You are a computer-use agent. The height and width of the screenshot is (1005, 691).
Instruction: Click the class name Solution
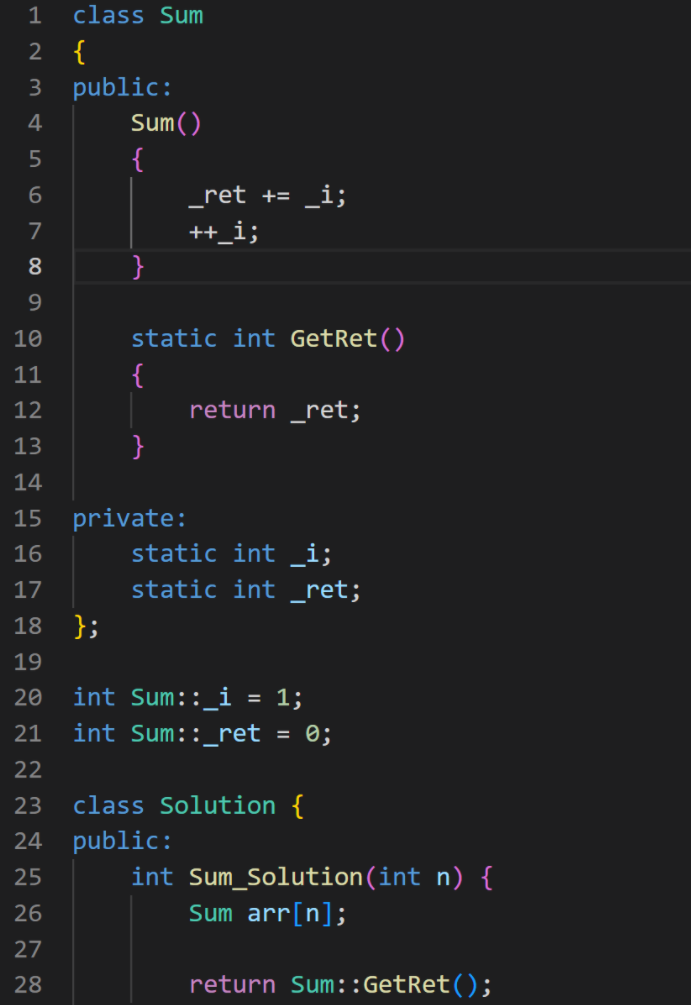coord(217,806)
